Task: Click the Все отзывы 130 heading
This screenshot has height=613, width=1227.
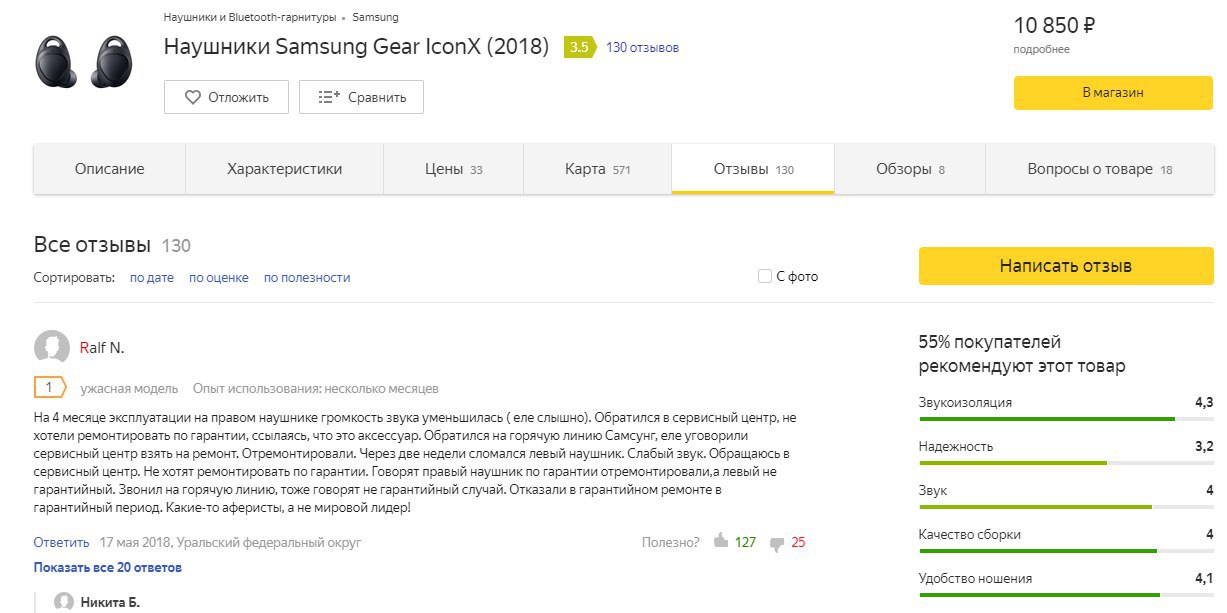Action: click(x=112, y=245)
